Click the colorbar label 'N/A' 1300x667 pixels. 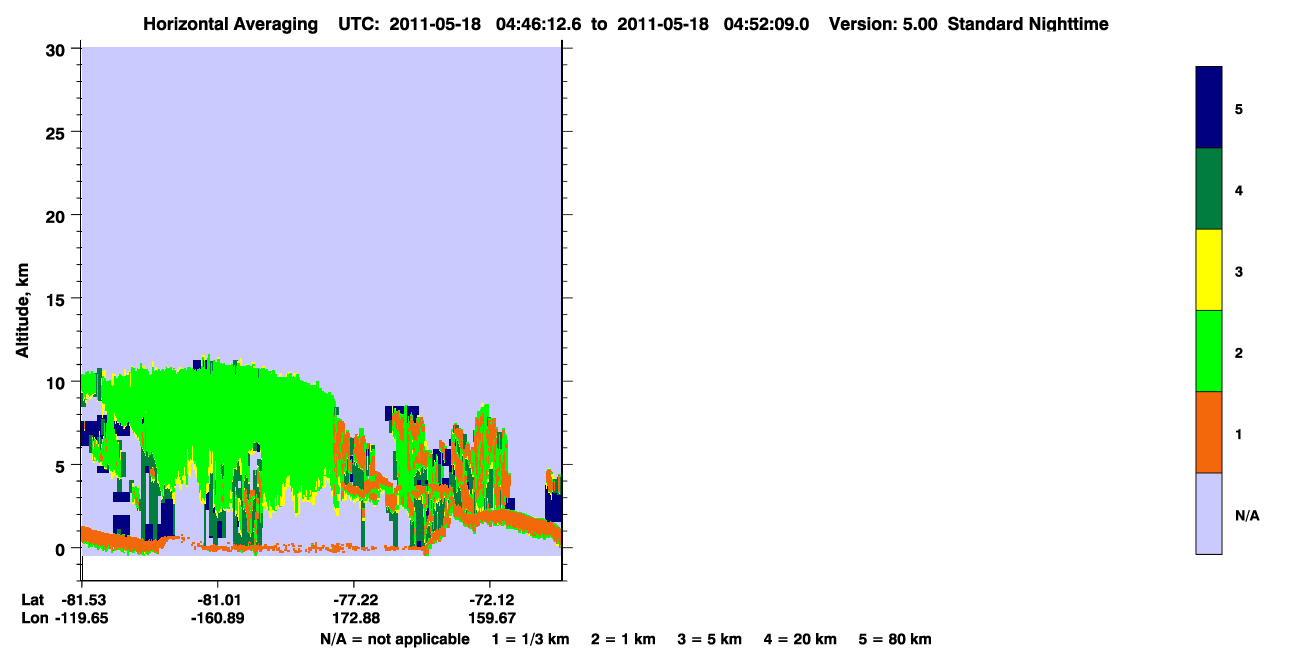tap(1248, 515)
